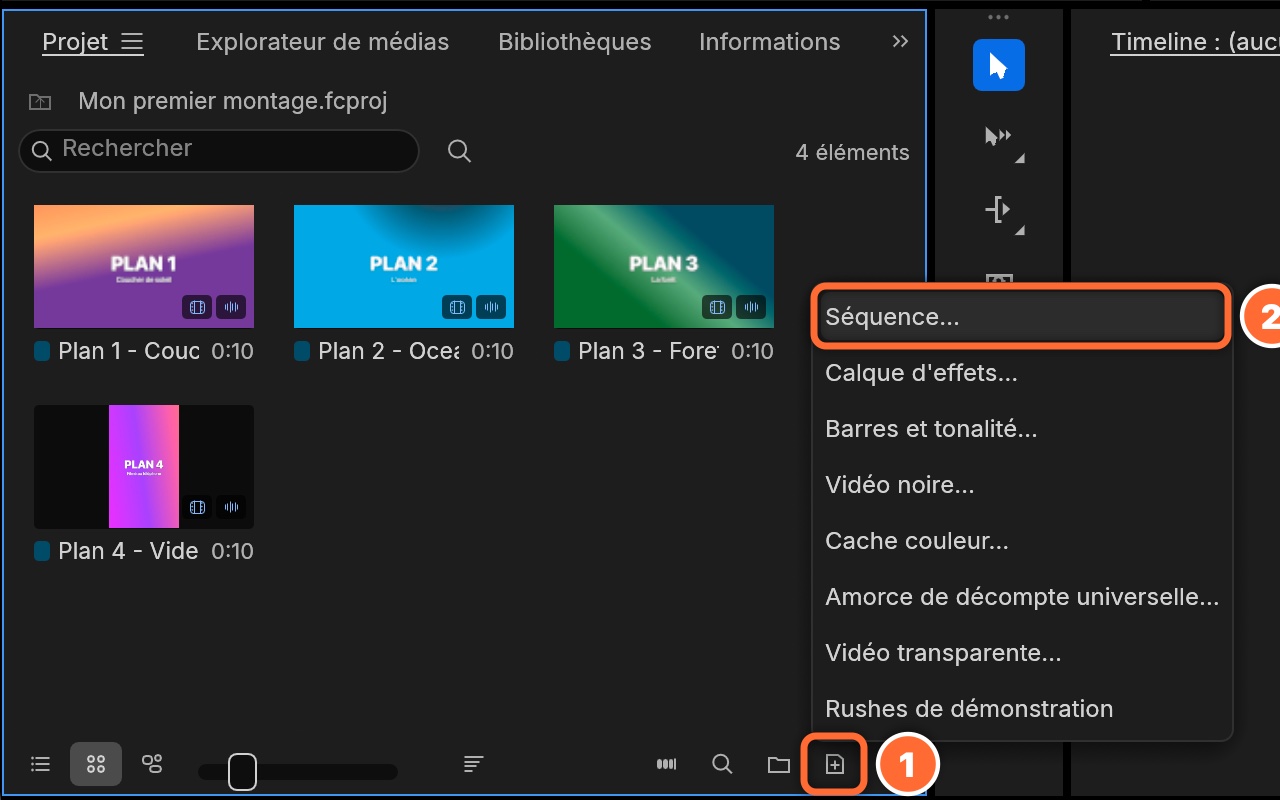This screenshot has height=800, width=1280.
Task: Click the video badge on the Plan 3 thumbnail
Action: pos(717,307)
